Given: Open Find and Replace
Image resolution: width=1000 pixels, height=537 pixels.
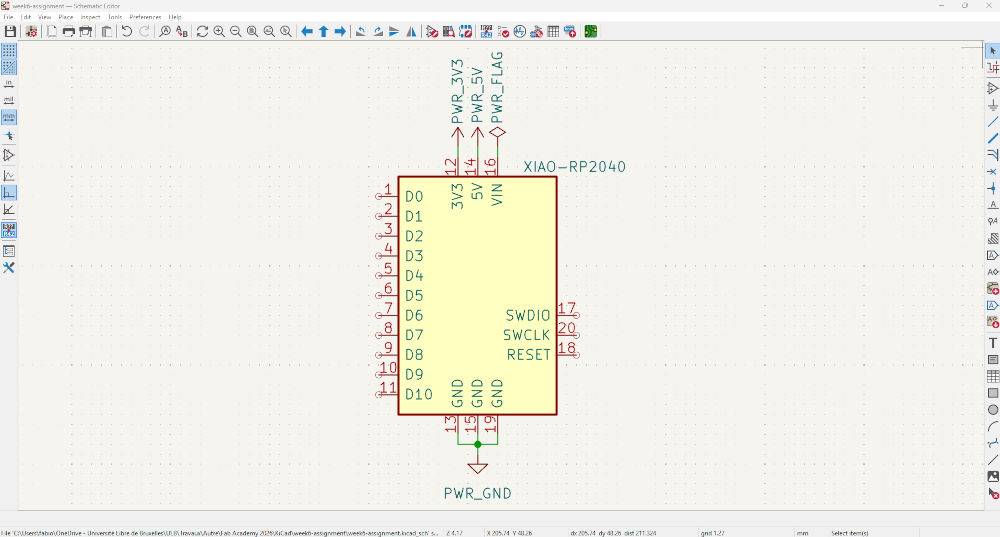Looking at the screenshot, I should point(182,31).
